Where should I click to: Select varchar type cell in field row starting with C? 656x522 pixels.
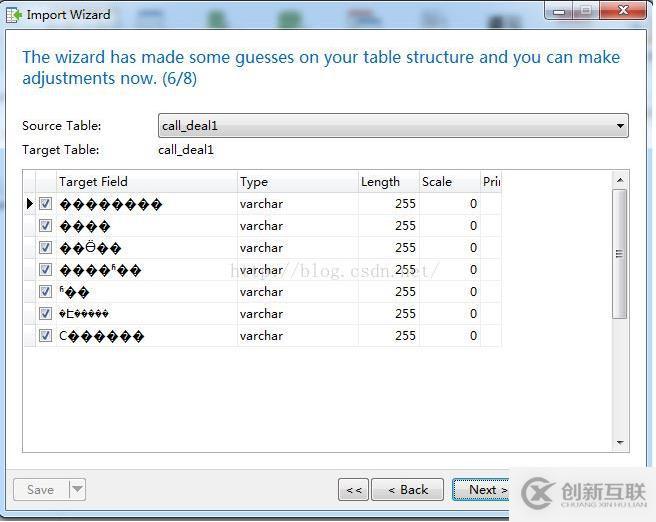coord(297,335)
